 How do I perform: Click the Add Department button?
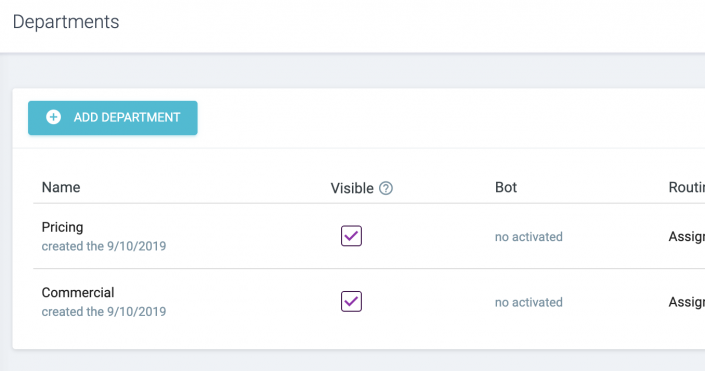tap(113, 118)
